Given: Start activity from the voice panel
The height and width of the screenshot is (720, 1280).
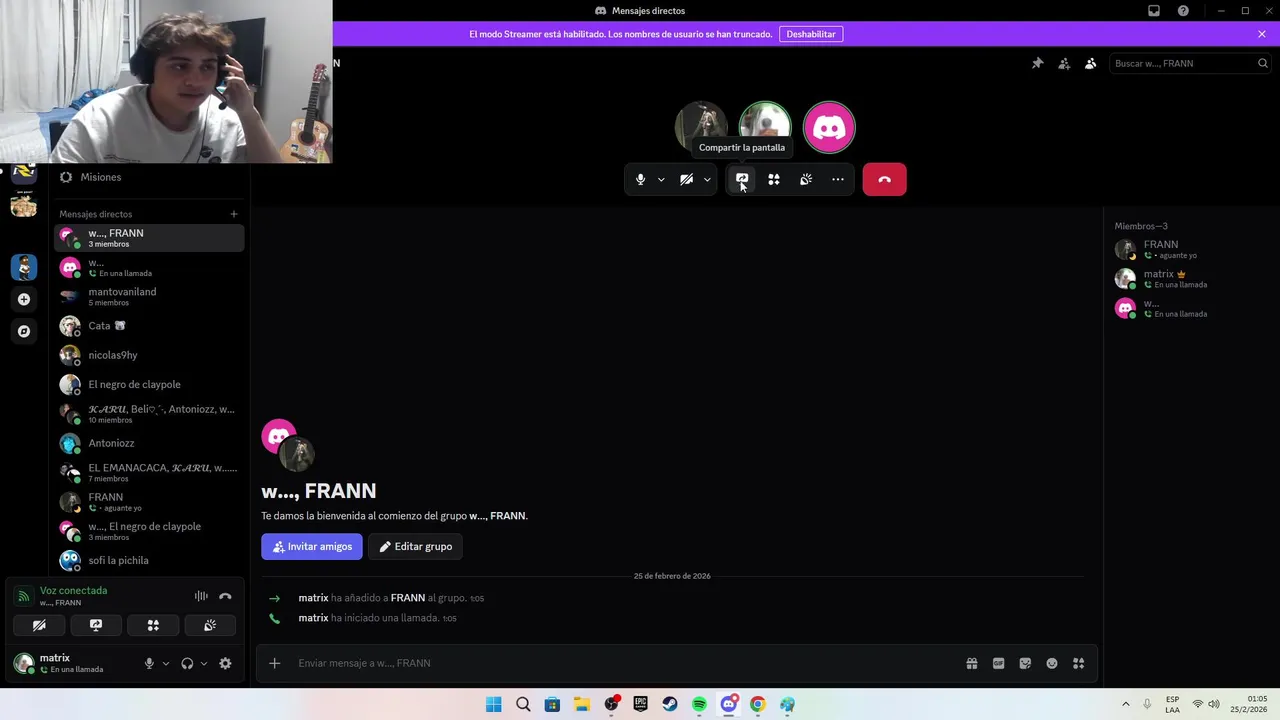Looking at the screenshot, I should tap(153, 625).
